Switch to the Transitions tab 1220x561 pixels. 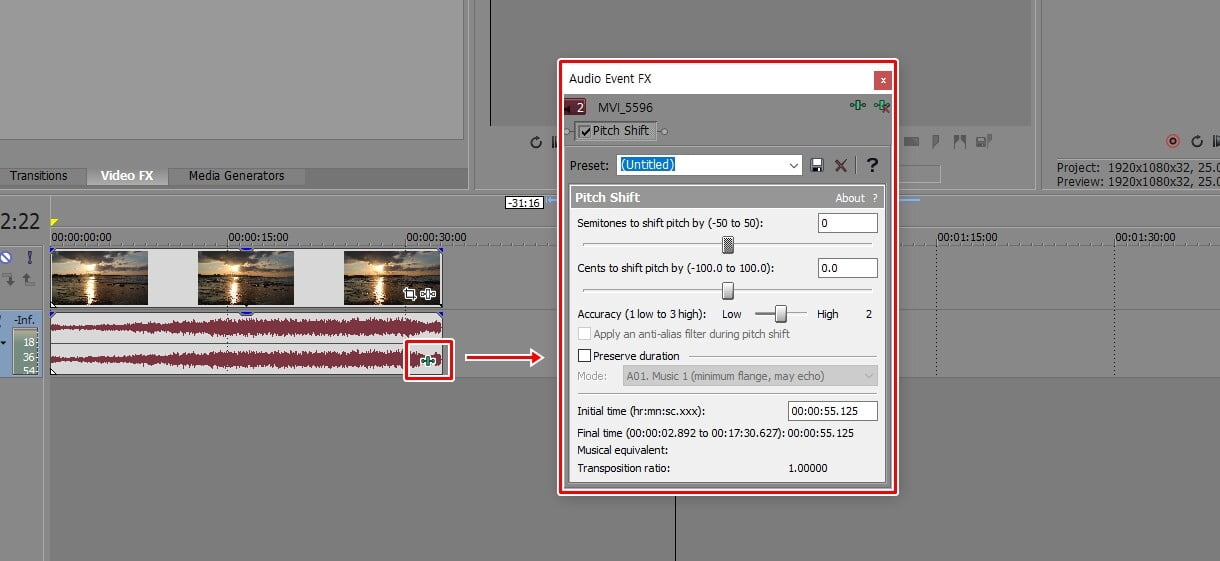(x=39, y=176)
